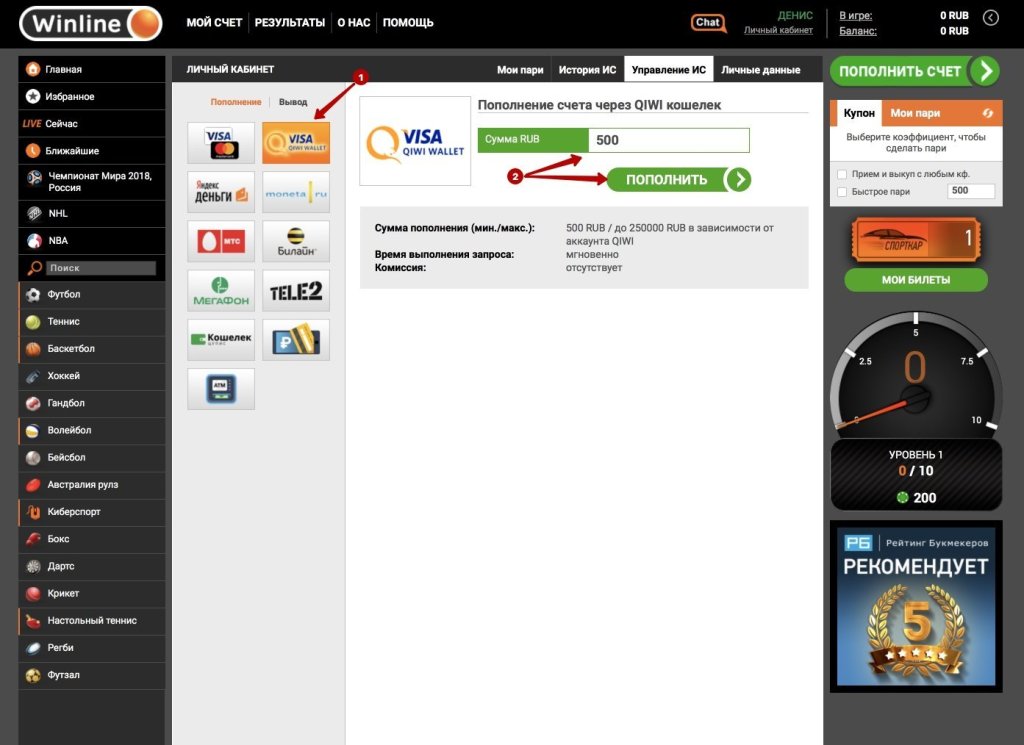Click ПОПОЛНИТЬ СЧЕТ button

tap(916, 71)
